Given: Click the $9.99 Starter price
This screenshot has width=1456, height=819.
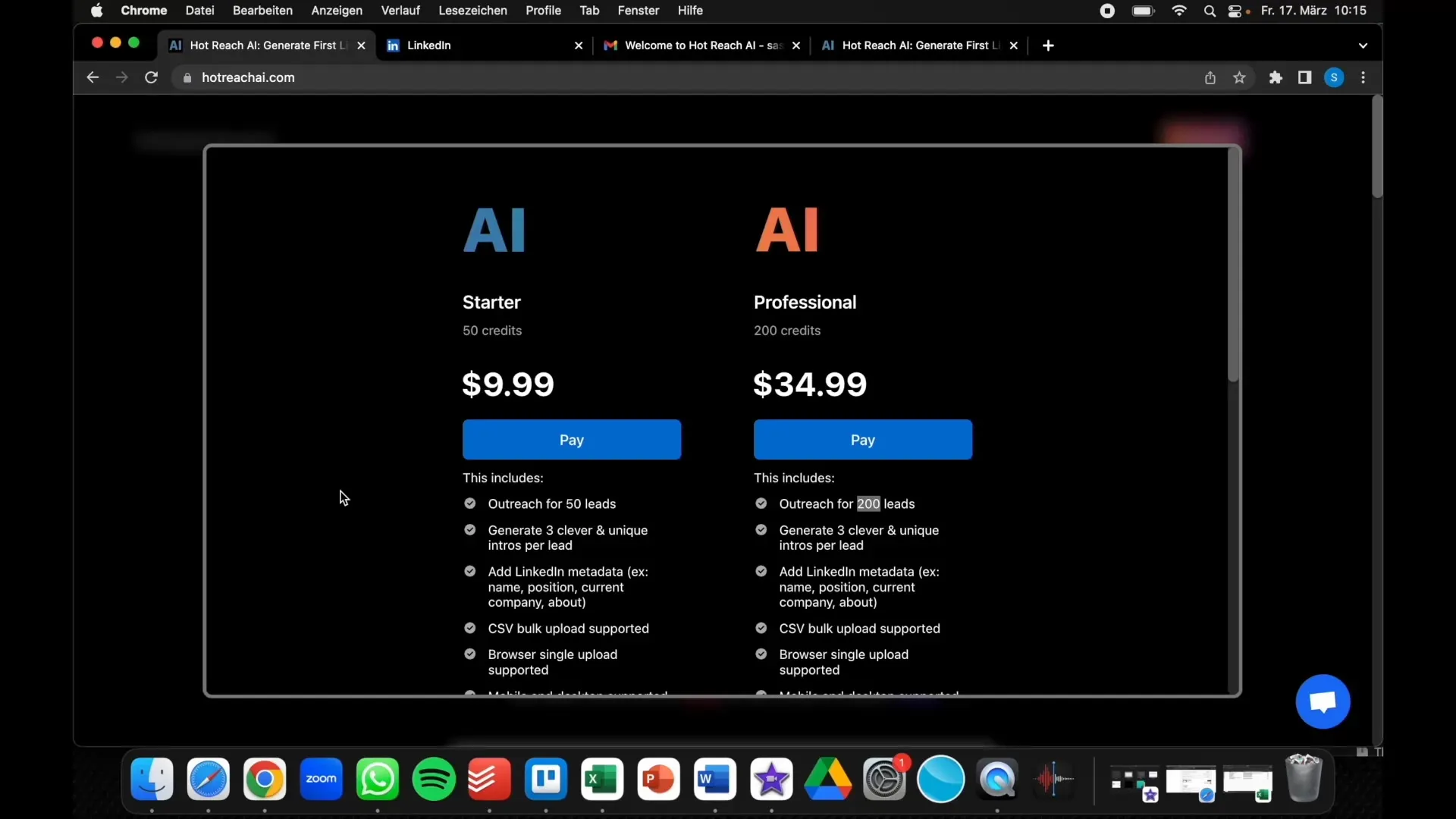Looking at the screenshot, I should (x=508, y=384).
